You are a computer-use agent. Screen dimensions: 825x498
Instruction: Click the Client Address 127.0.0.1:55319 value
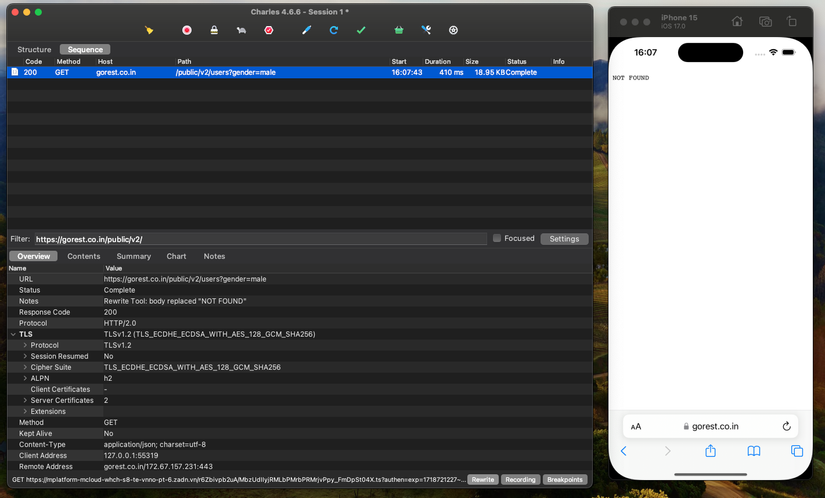pos(130,455)
